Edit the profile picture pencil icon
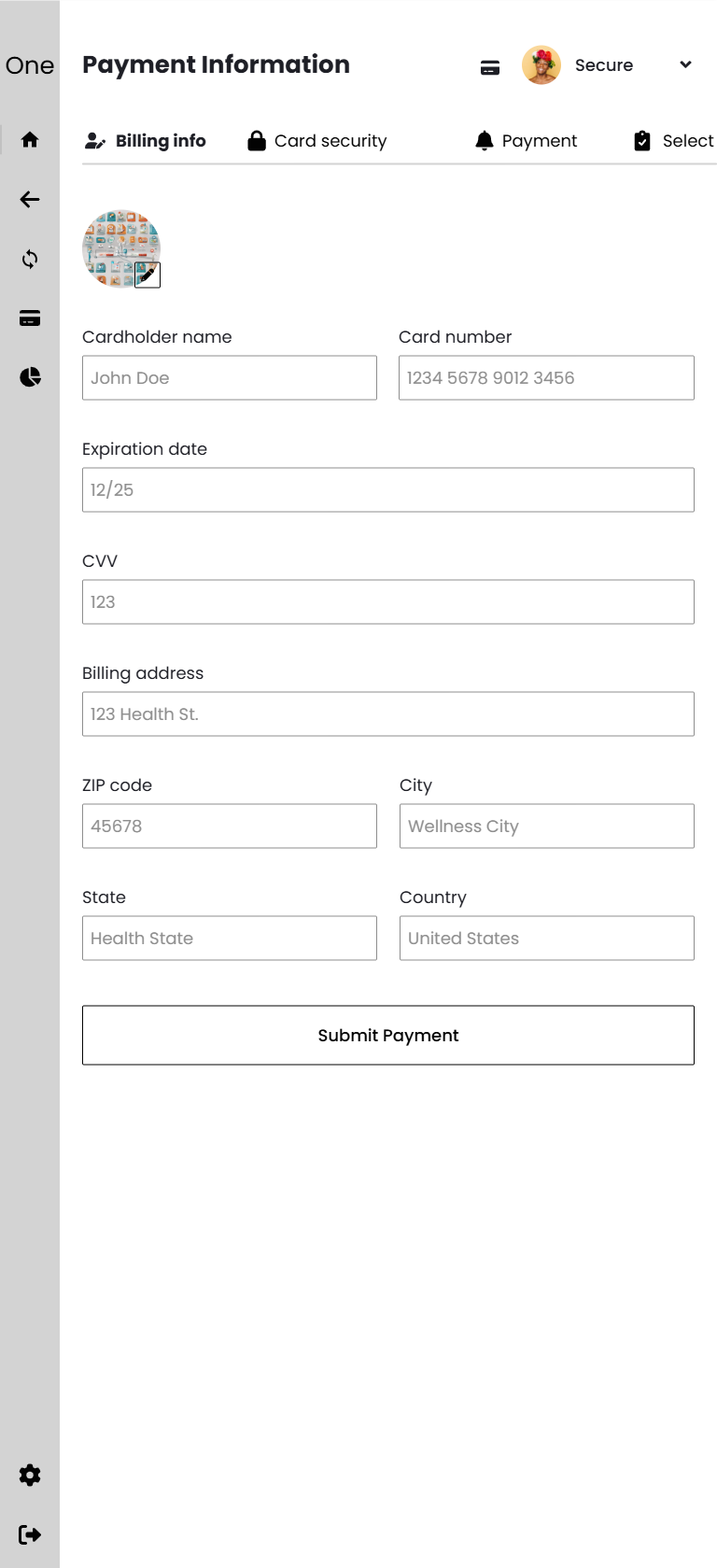 pyautogui.click(x=148, y=275)
